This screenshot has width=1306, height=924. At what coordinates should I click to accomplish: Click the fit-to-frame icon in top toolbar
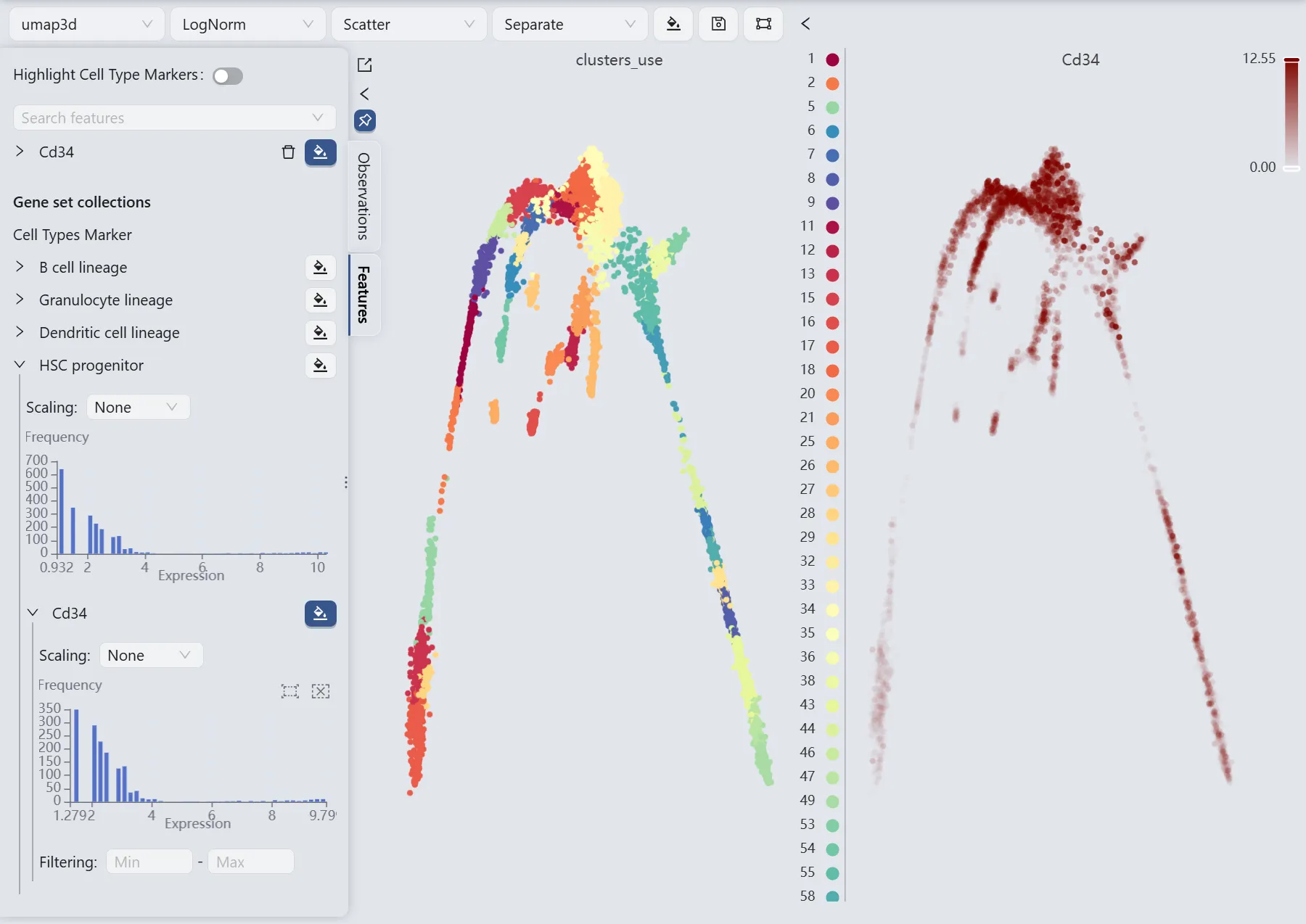[763, 24]
